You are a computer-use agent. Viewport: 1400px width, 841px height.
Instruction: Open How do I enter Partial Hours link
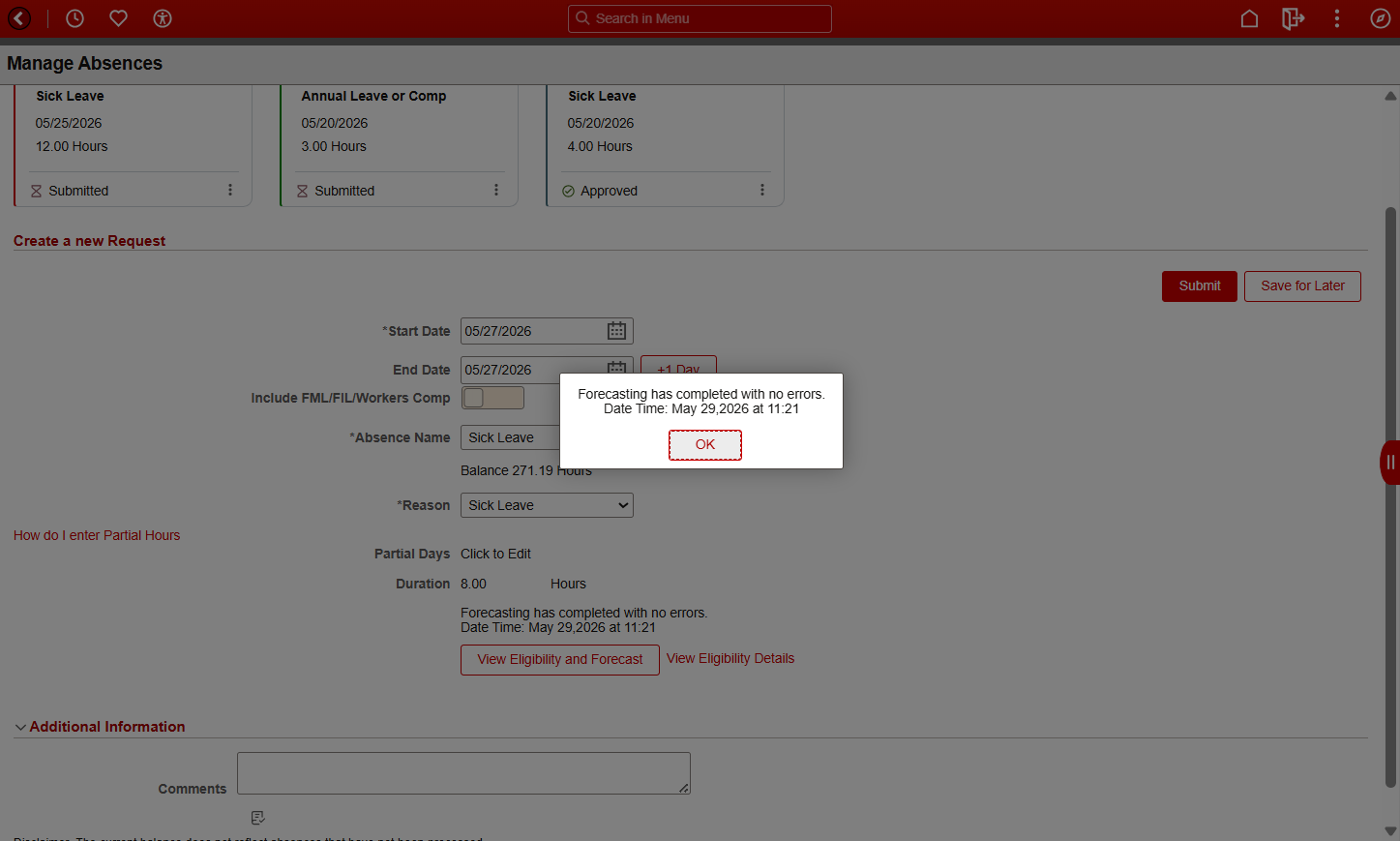point(97,535)
